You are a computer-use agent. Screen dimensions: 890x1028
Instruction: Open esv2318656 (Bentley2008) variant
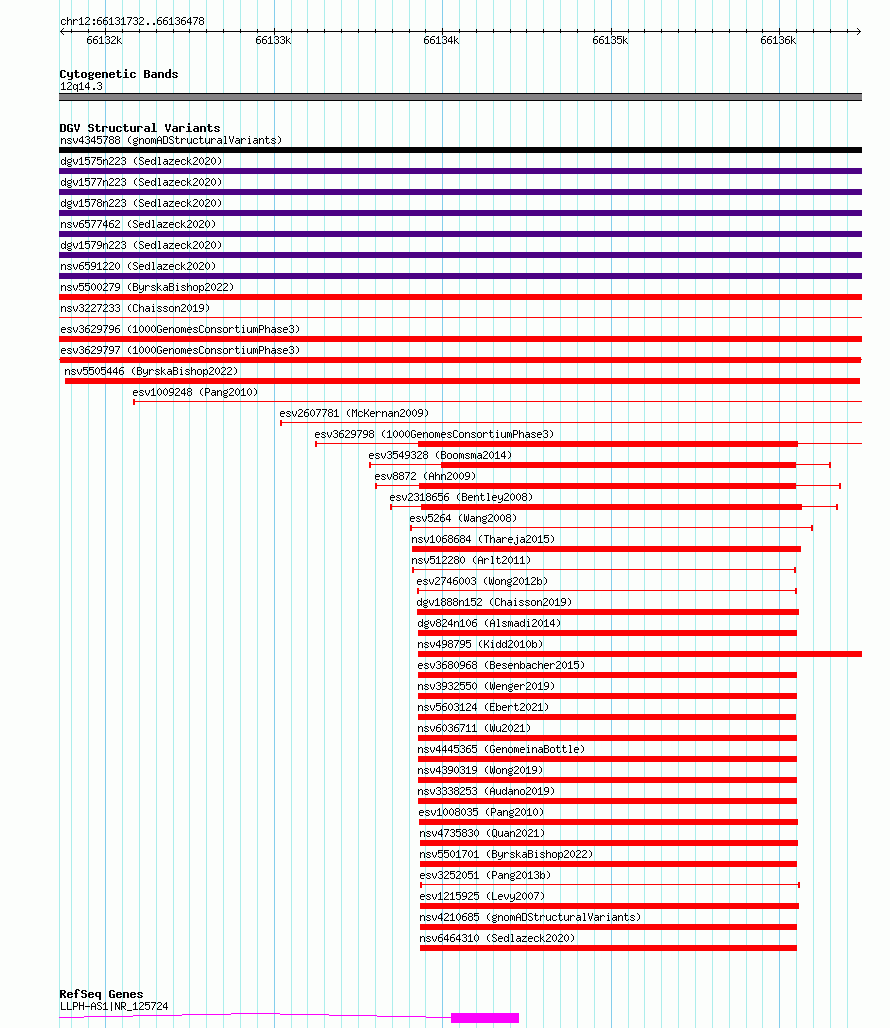[x=461, y=497]
